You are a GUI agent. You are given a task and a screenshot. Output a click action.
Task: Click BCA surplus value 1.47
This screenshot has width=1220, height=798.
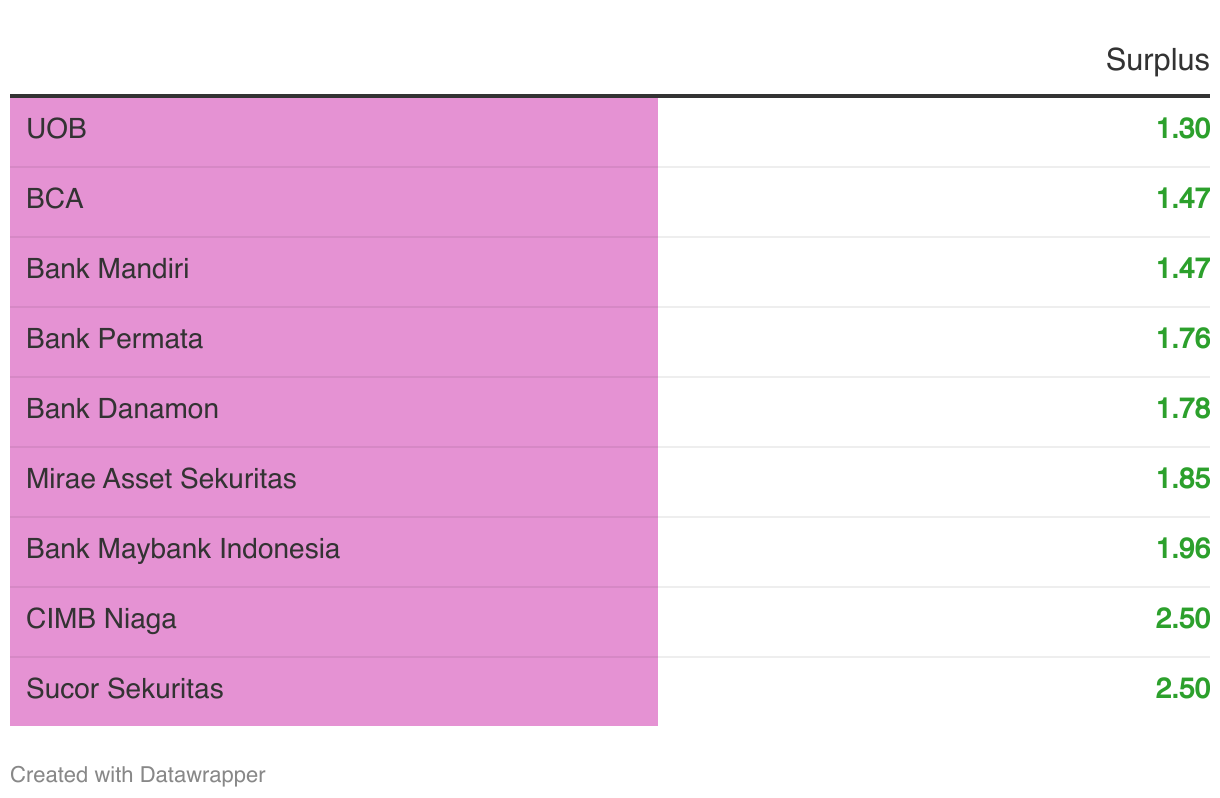[1183, 199]
